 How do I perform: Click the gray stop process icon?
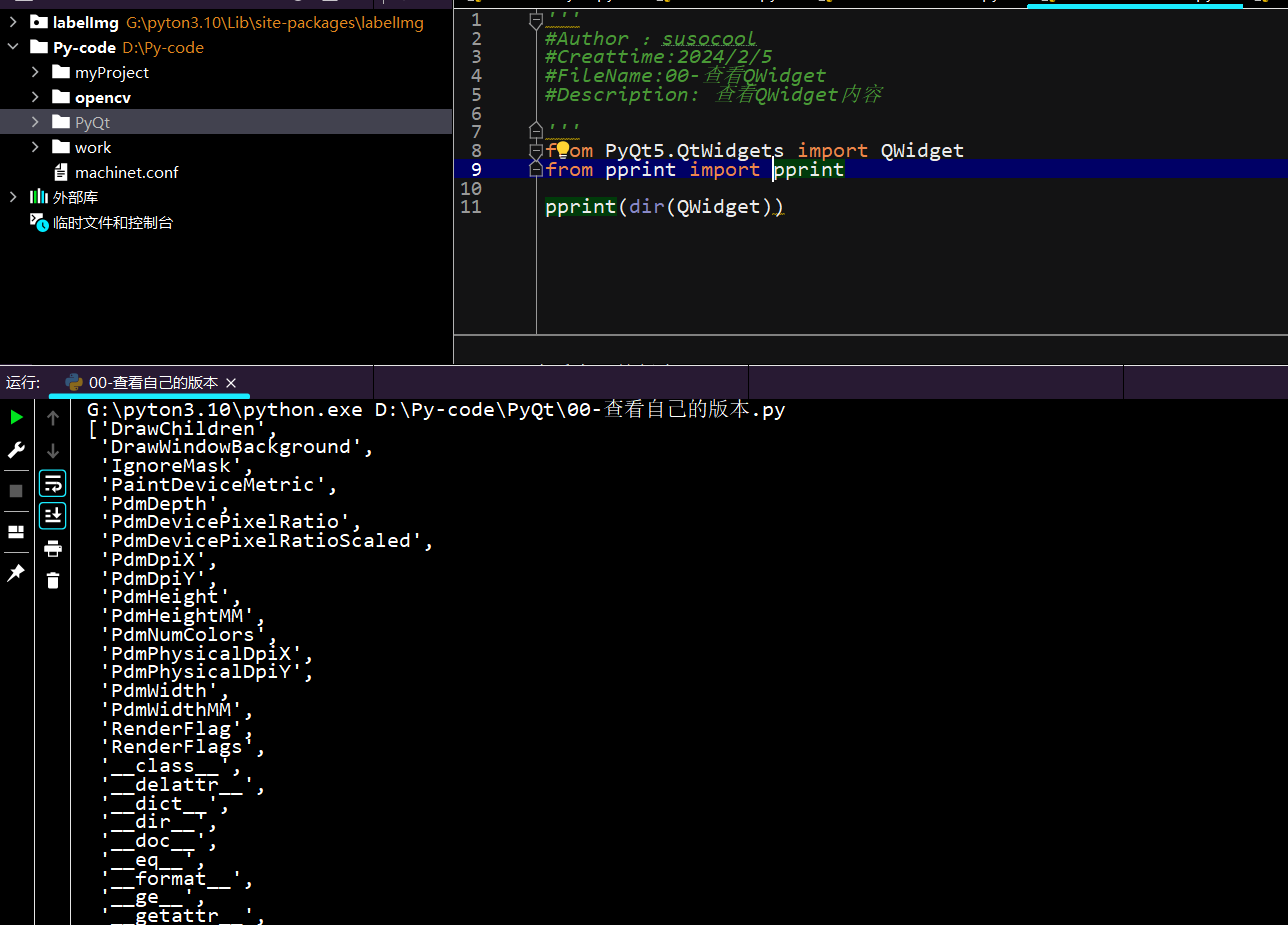click(16, 491)
